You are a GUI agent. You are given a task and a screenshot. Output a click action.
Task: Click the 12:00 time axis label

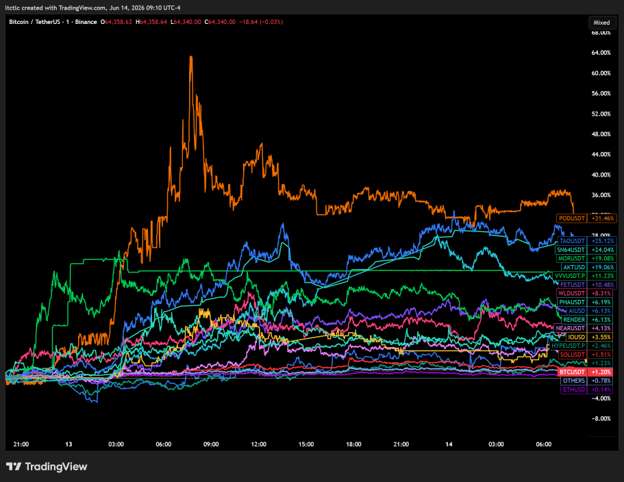(x=259, y=444)
